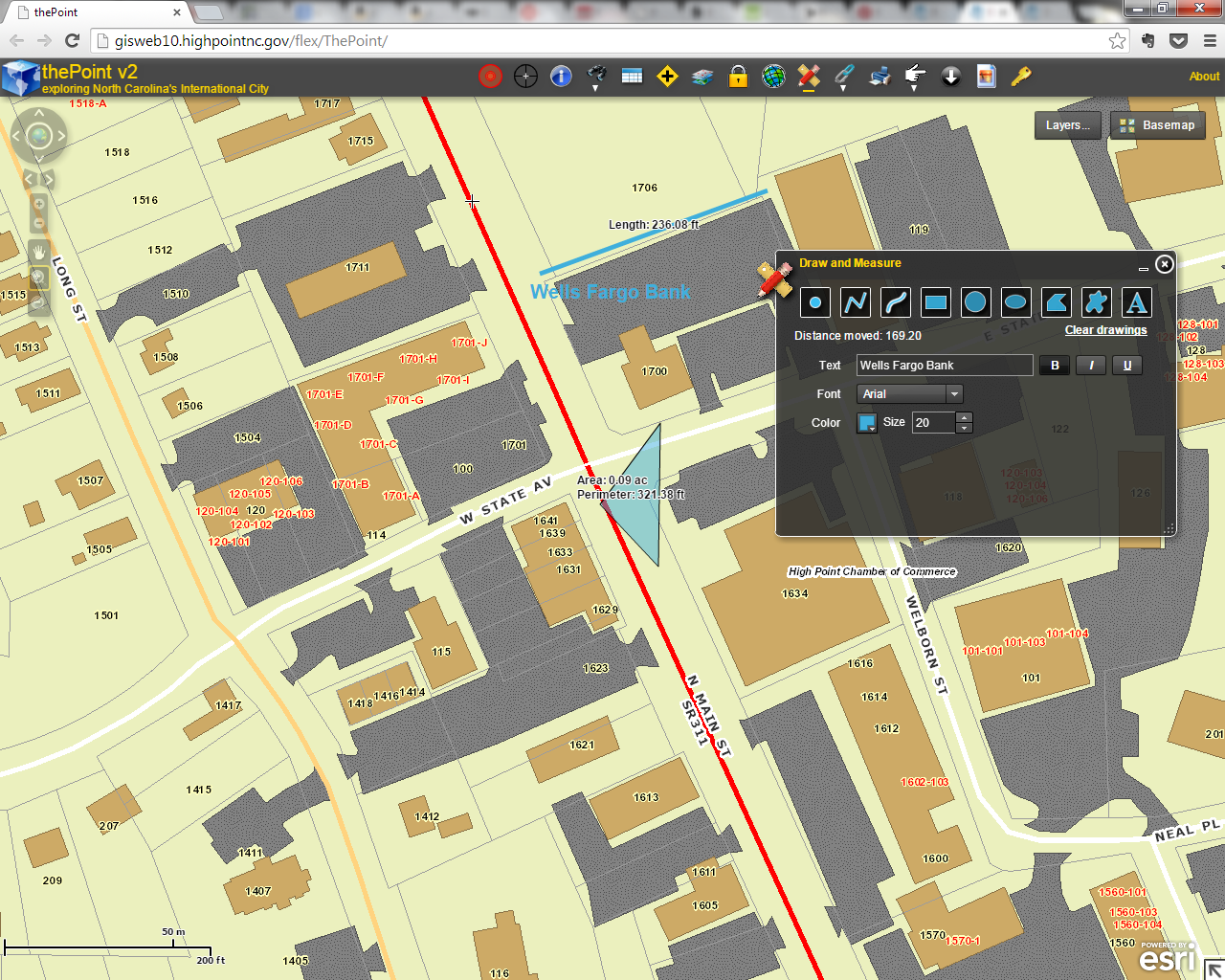Open the Basemap button
The width and height of the screenshot is (1225, 980).
pos(1158,125)
